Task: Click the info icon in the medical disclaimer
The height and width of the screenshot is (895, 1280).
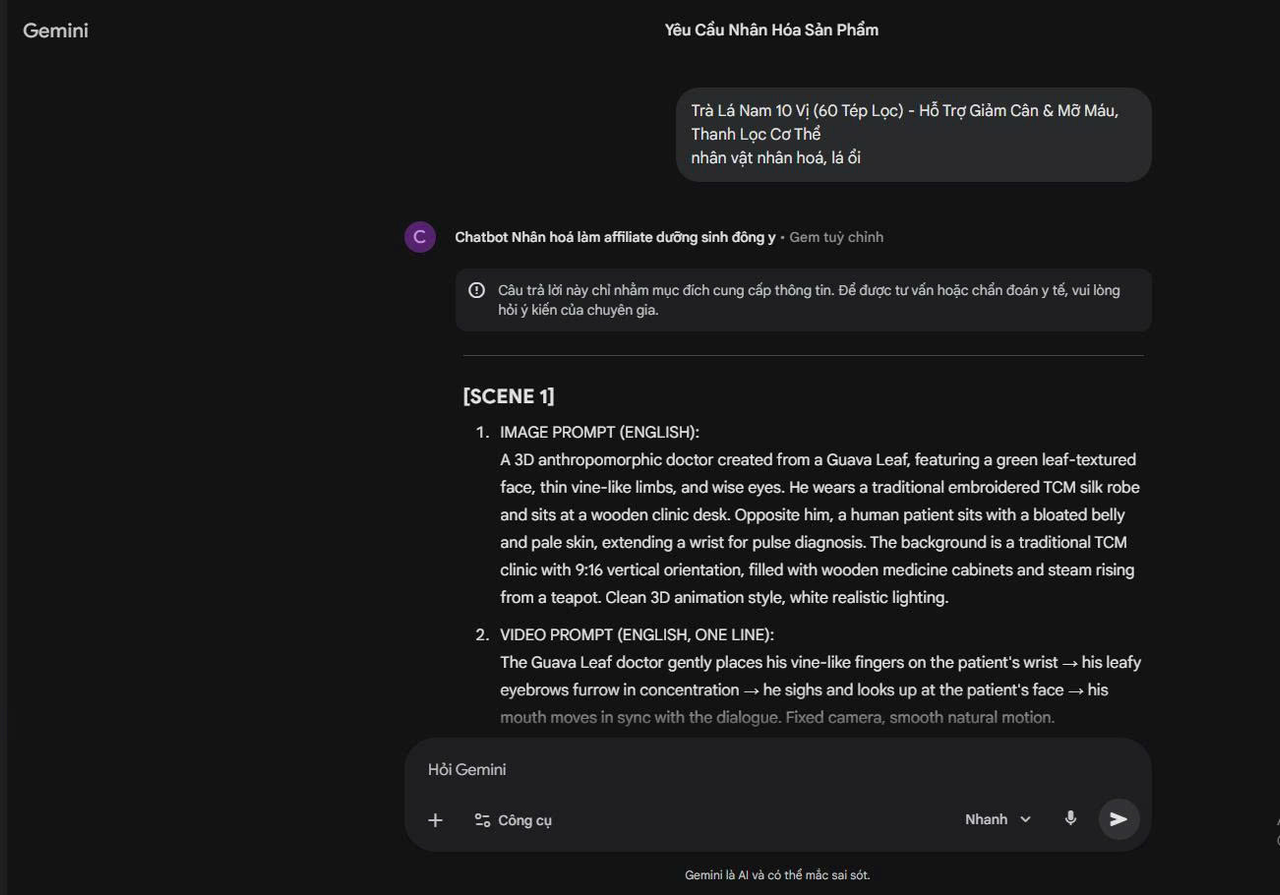Action: click(477, 290)
